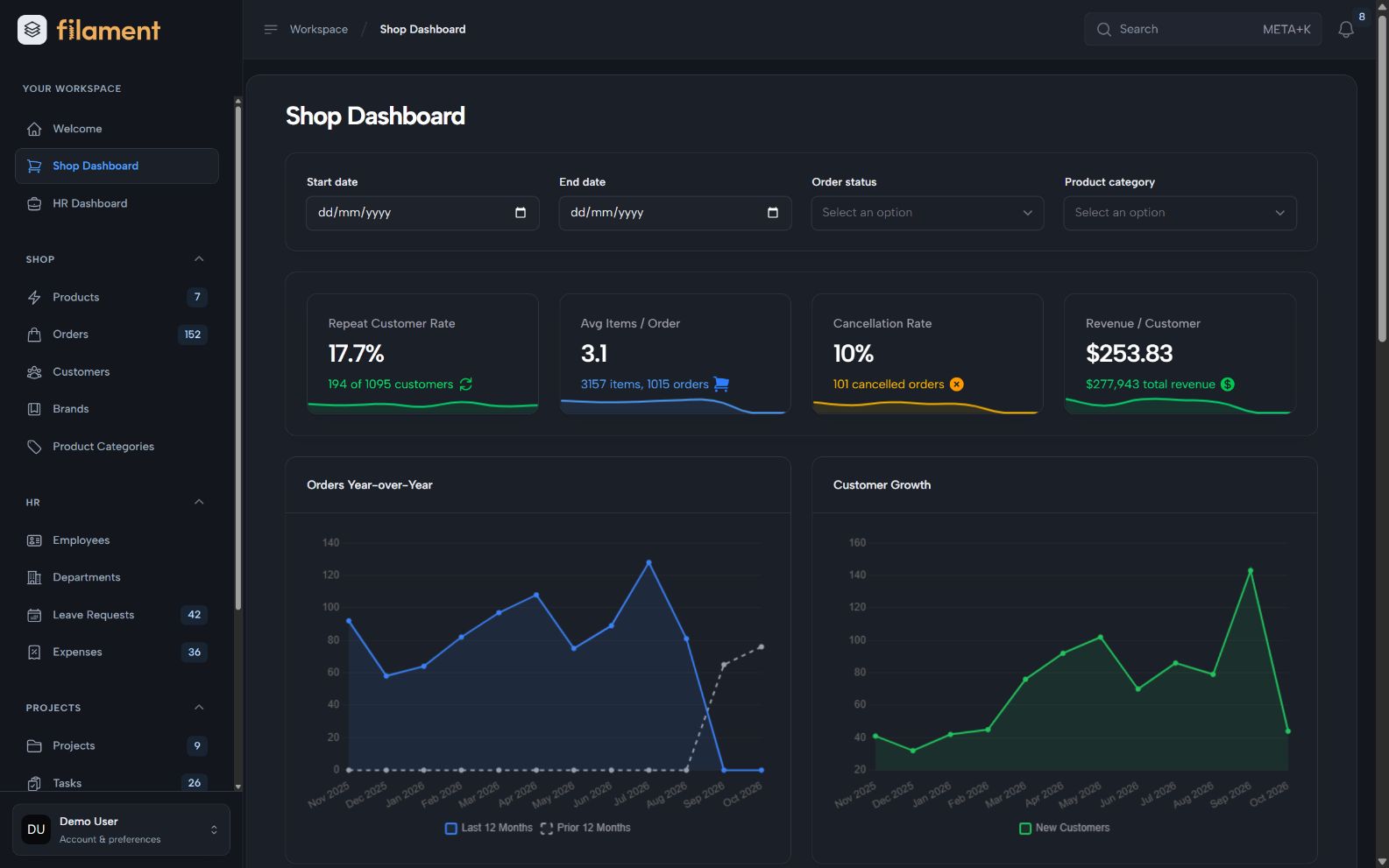Click the Projects folder icon
Viewport: 1389px width, 868px height.
point(34,745)
